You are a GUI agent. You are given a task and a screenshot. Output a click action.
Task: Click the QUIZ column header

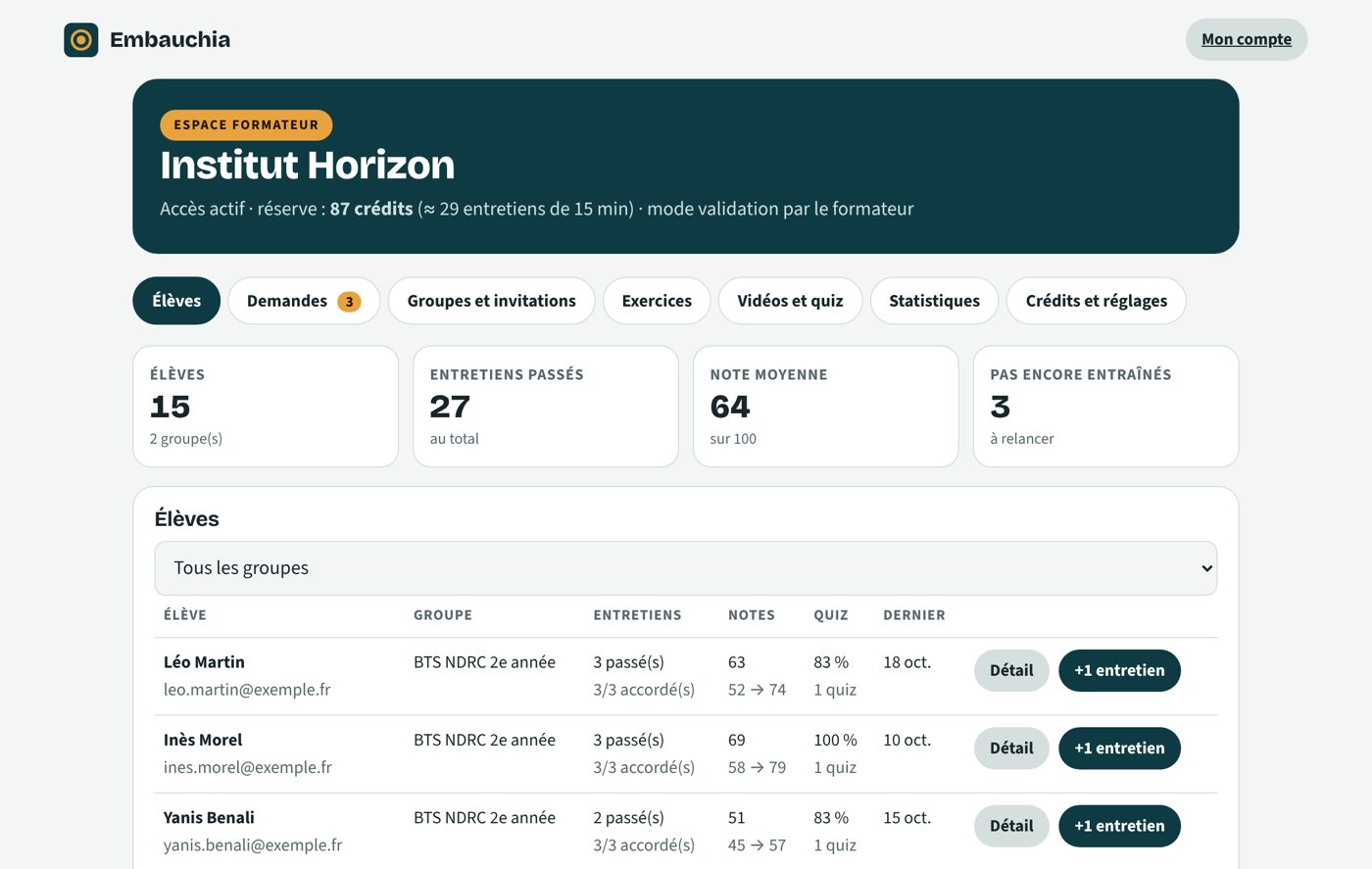point(831,615)
